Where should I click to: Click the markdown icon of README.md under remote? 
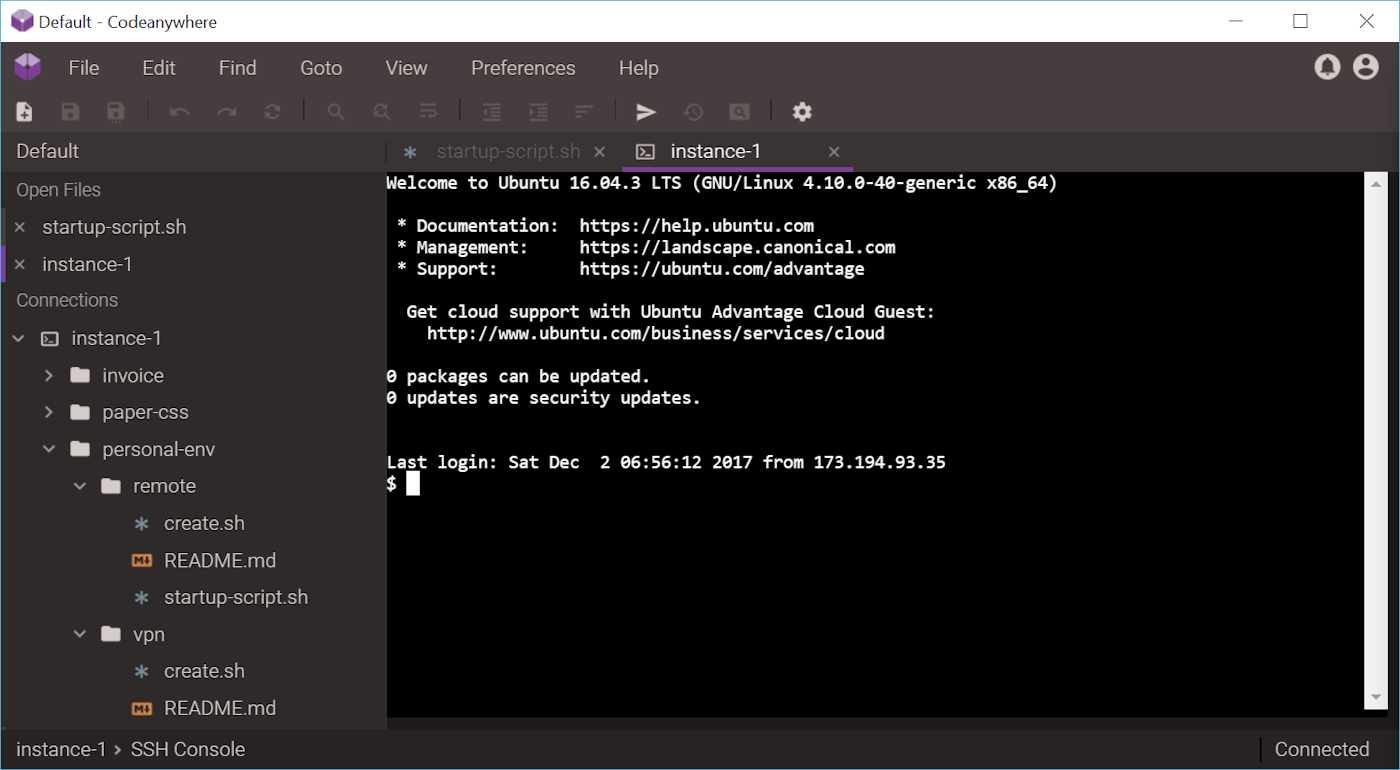142,561
